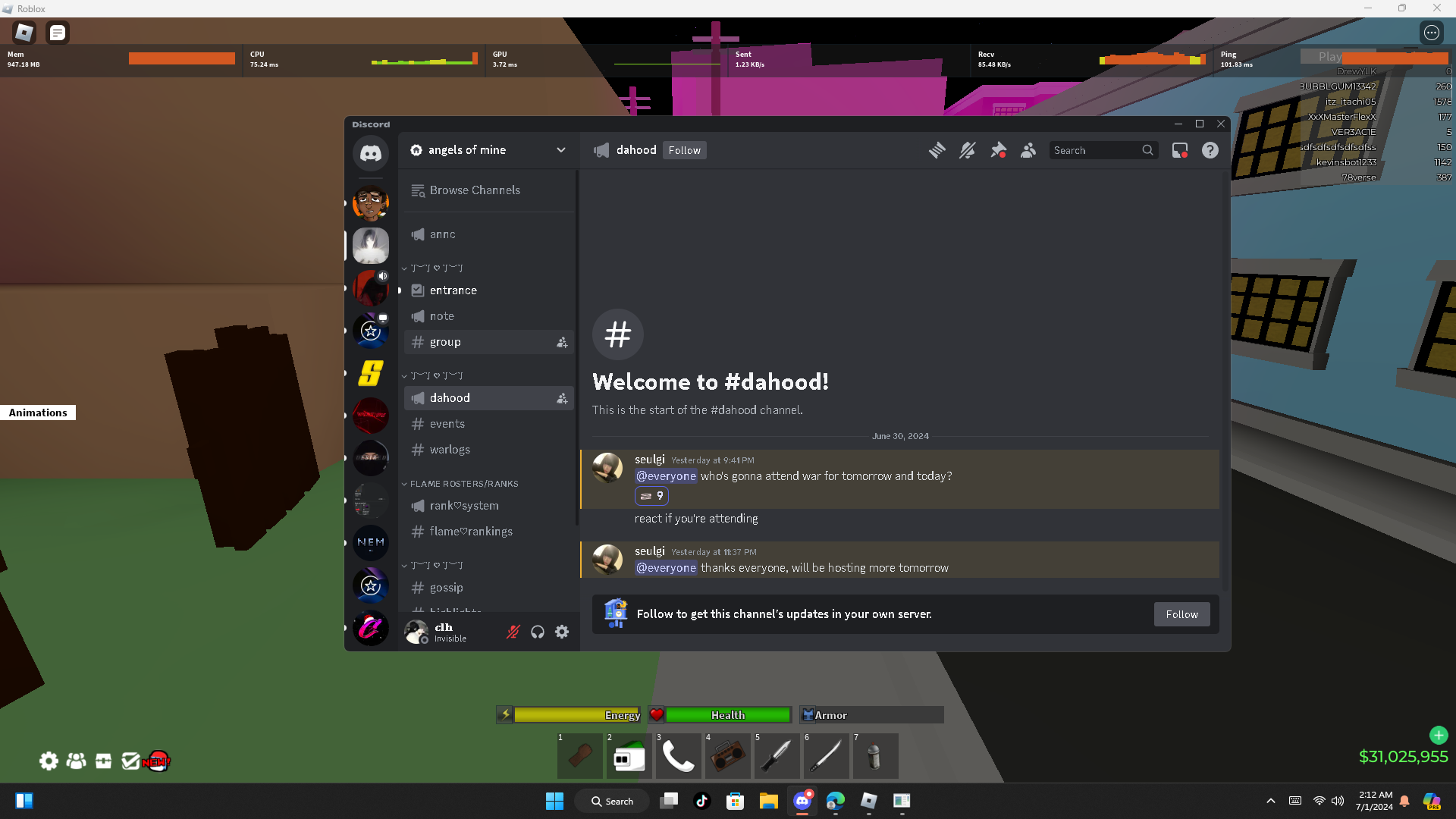Open File Explorer from the taskbar
The image size is (1456, 819).
click(x=768, y=801)
